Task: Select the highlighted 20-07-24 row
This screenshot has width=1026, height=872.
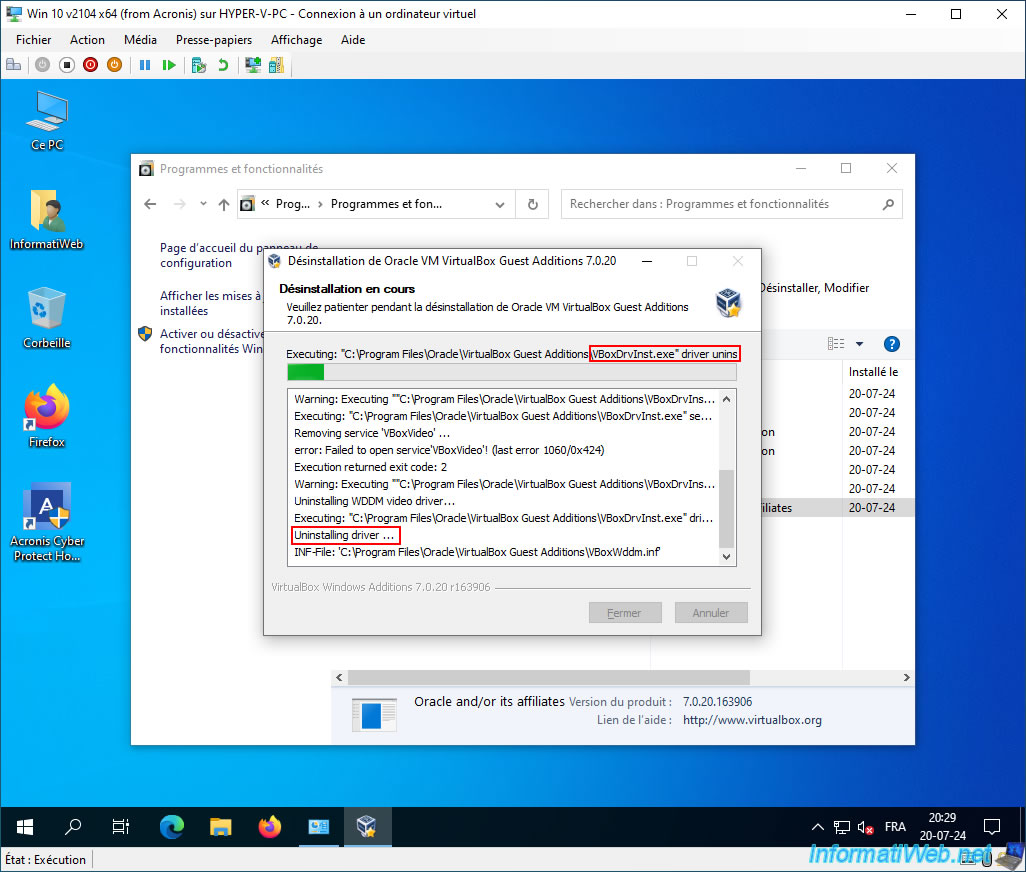Action: (x=872, y=508)
